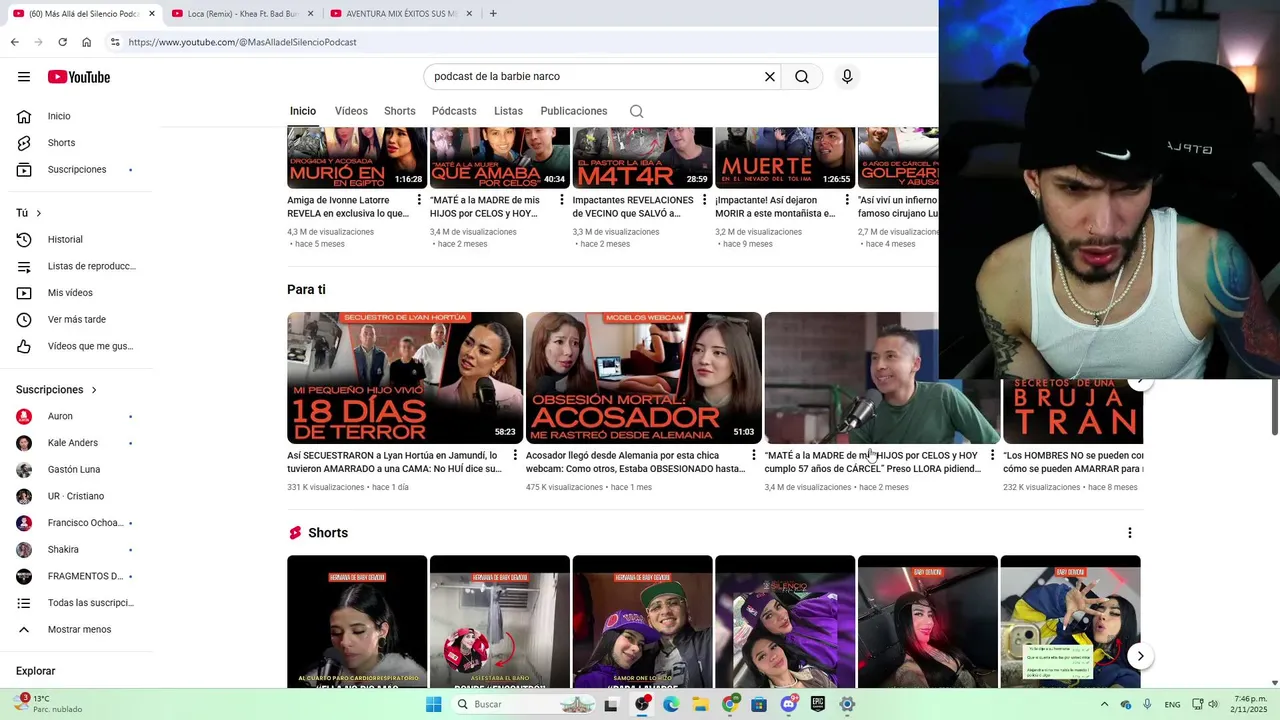Open options for the Acosador webcam video
Screen dimensions: 1280x720
[x=754, y=455]
